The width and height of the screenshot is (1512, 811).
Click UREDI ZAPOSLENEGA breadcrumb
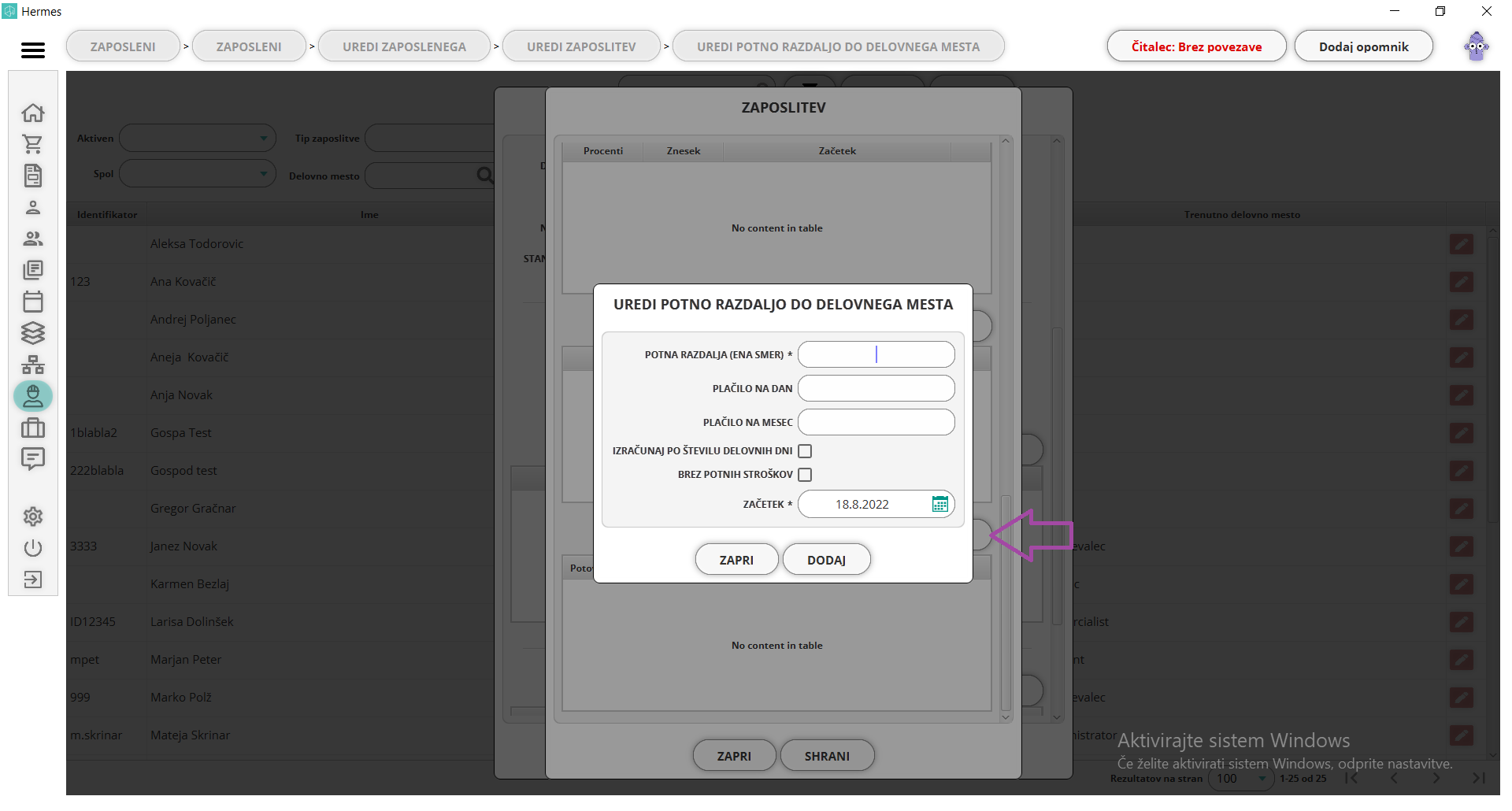click(x=404, y=46)
